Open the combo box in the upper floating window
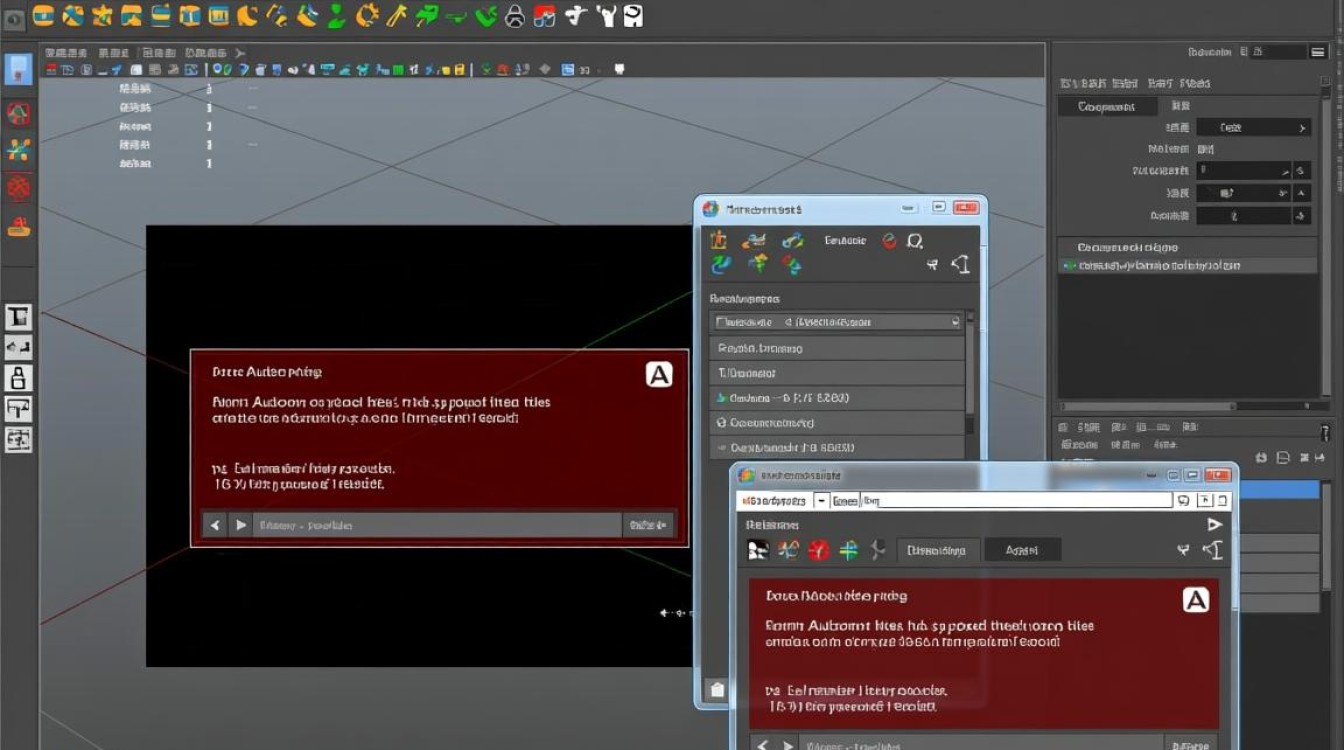1344x750 pixels. pos(836,322)
